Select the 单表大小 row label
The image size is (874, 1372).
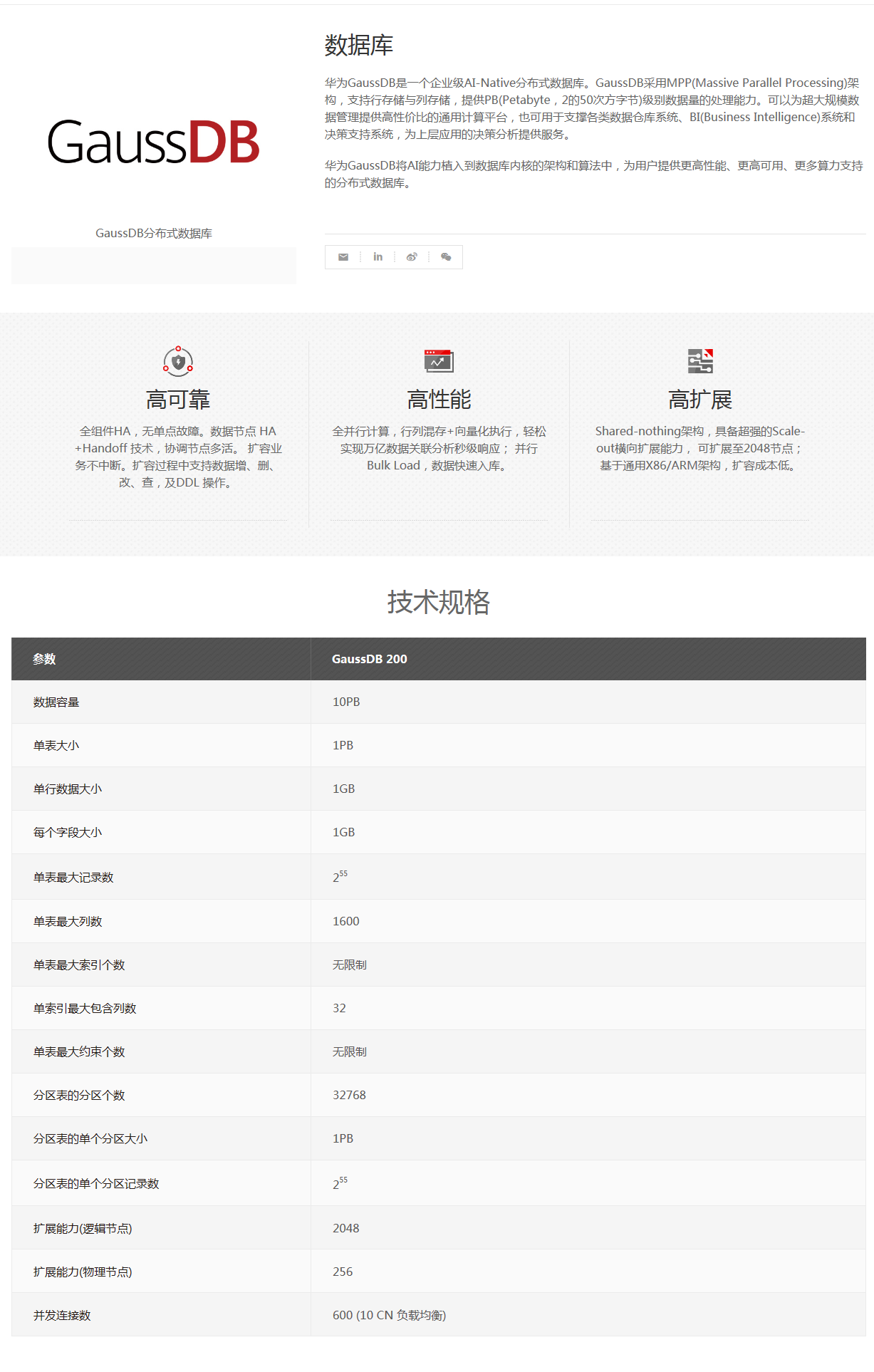(56, 746)
